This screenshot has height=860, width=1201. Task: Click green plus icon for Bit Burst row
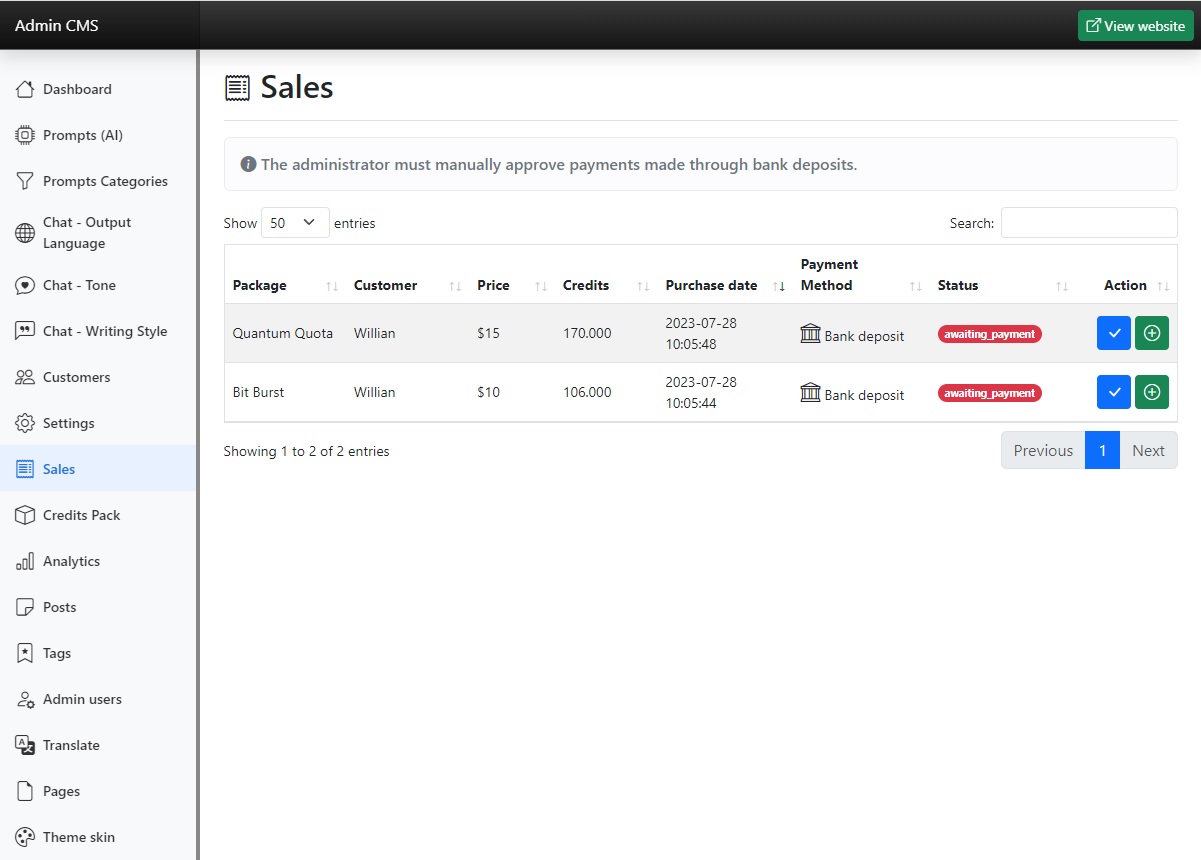(x=1151, y=392)
